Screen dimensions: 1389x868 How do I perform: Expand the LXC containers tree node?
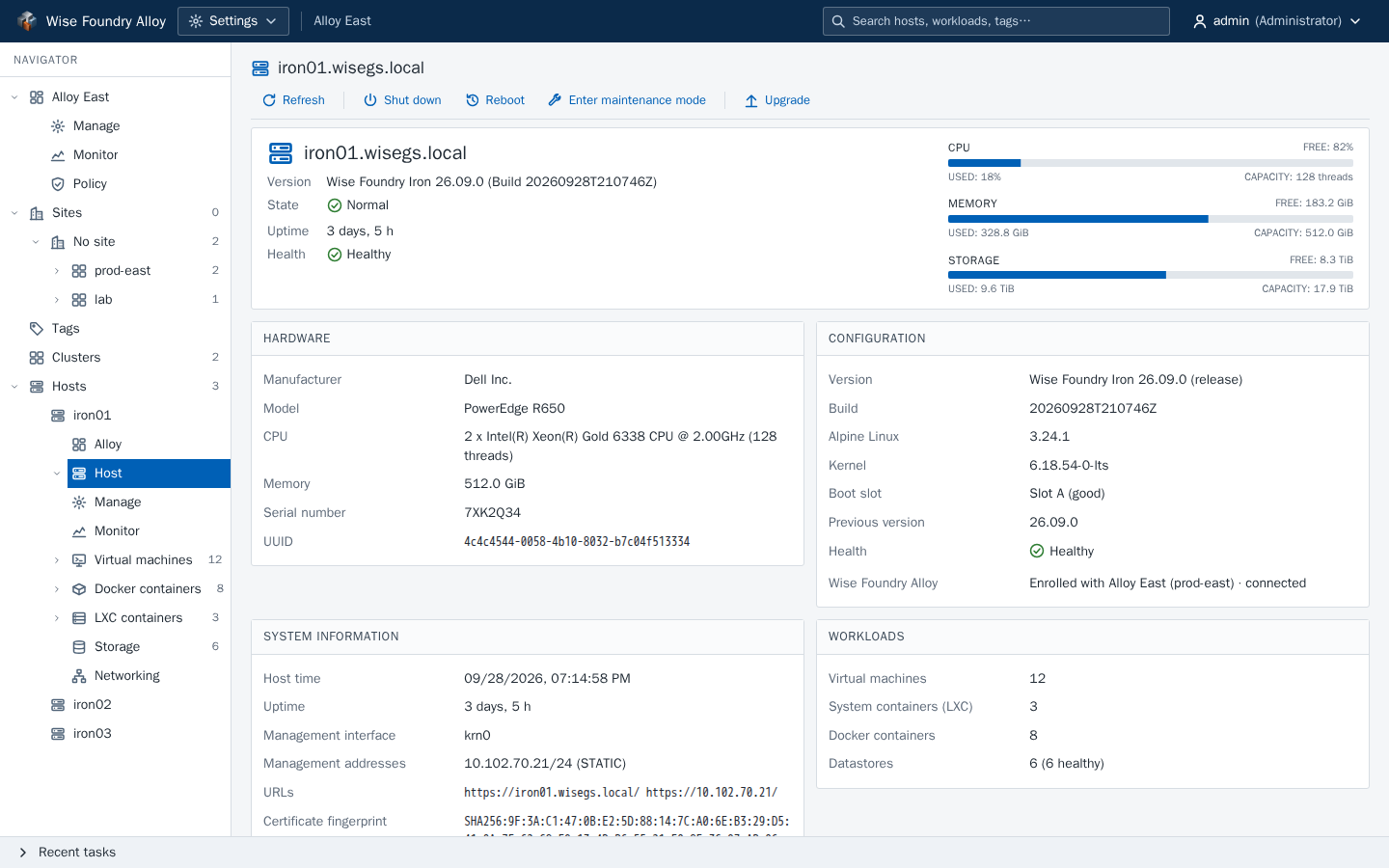[x=57, y=618]
